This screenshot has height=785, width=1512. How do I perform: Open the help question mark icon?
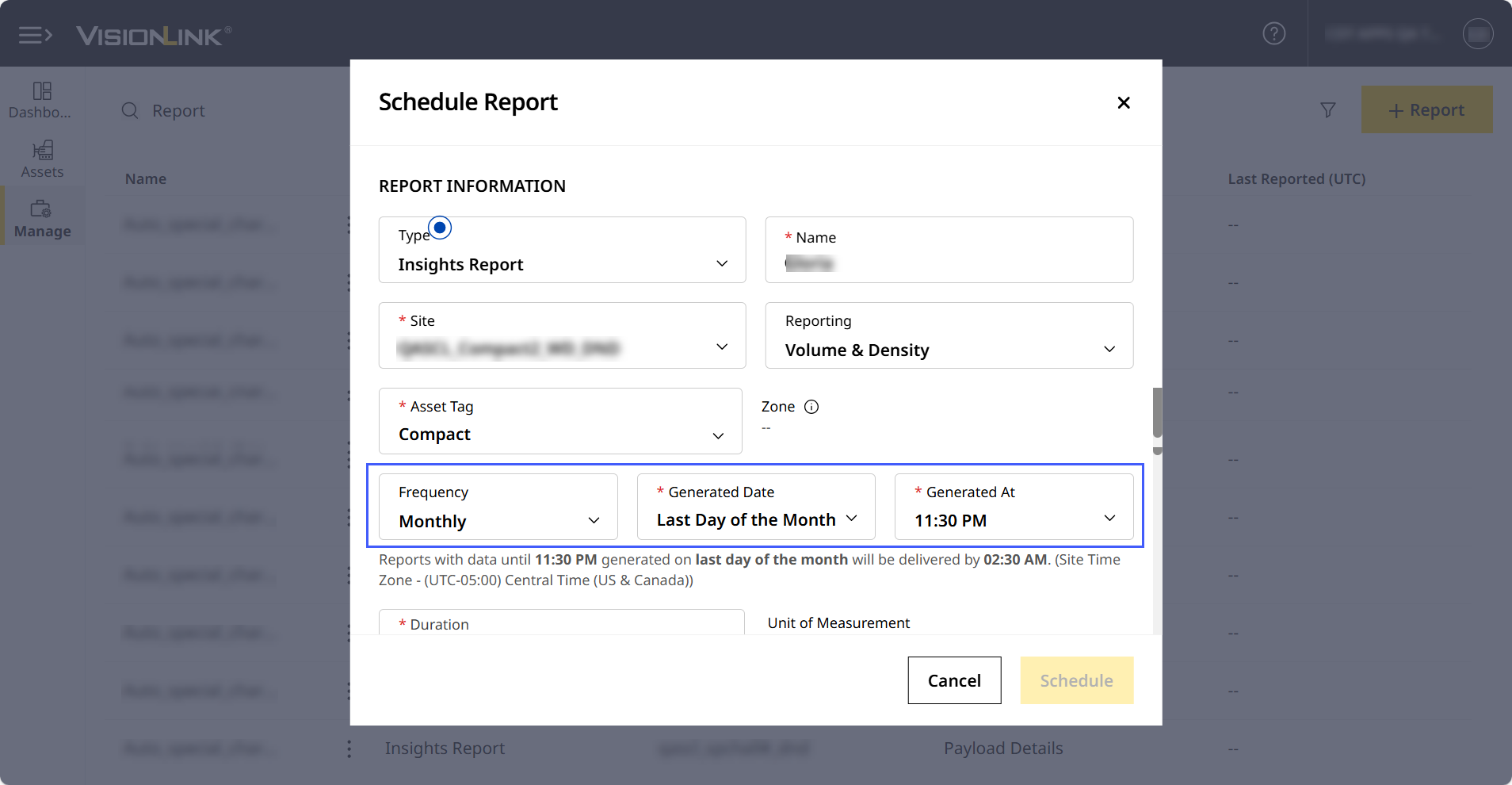coord(1273,33)
